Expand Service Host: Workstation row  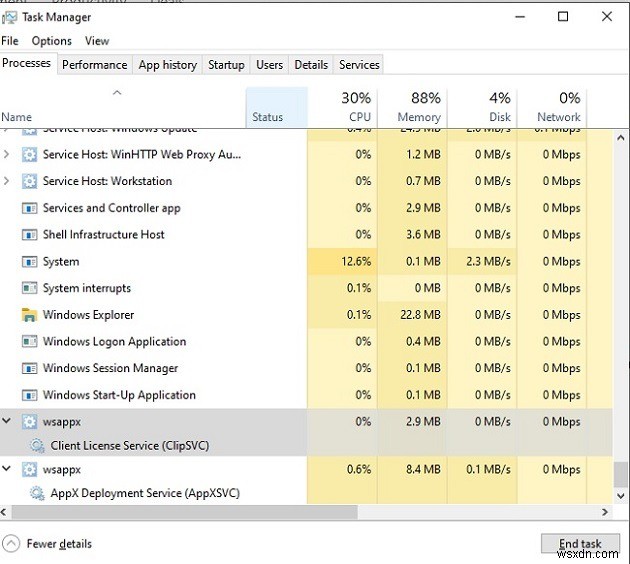point(6,181)
